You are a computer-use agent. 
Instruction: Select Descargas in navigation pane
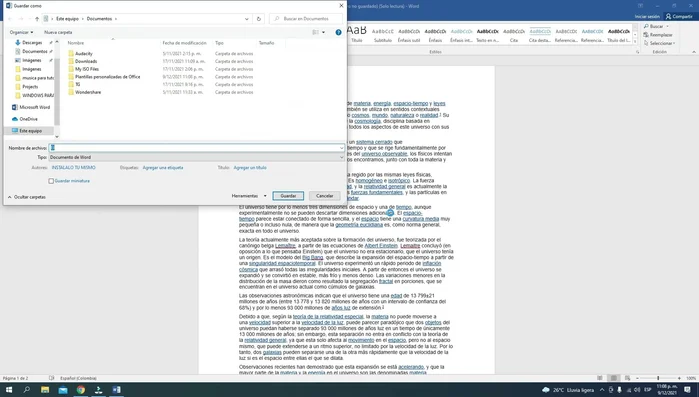[x=32, y=42]
